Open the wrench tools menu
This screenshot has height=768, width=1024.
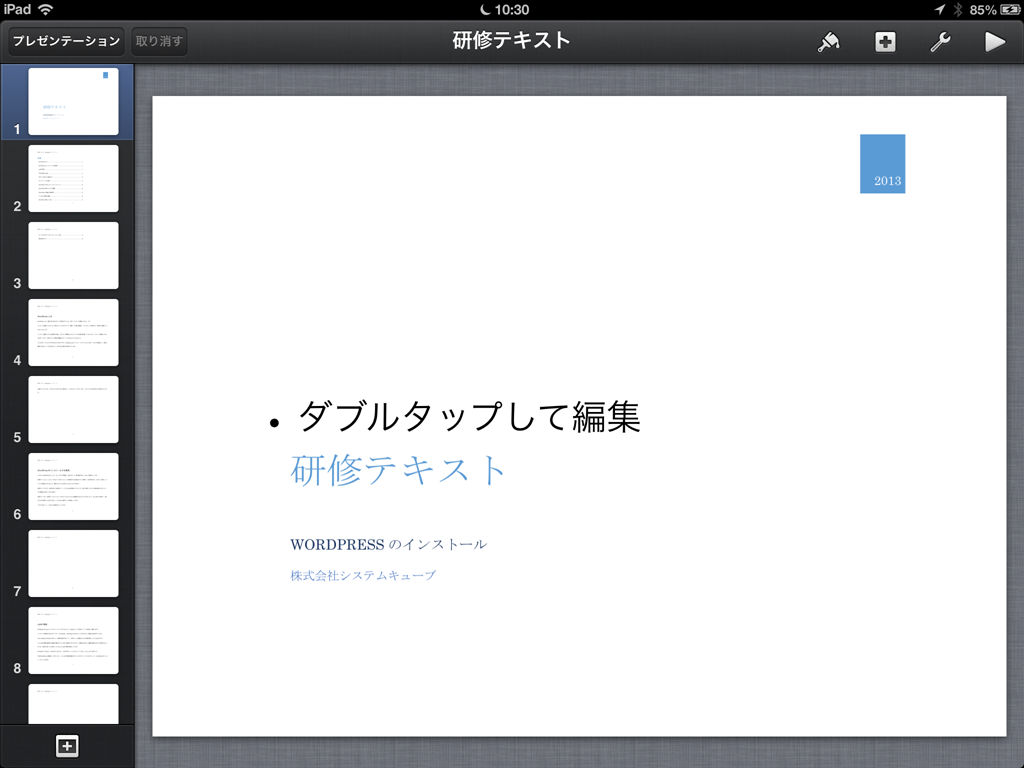click(x=940, y=42)
